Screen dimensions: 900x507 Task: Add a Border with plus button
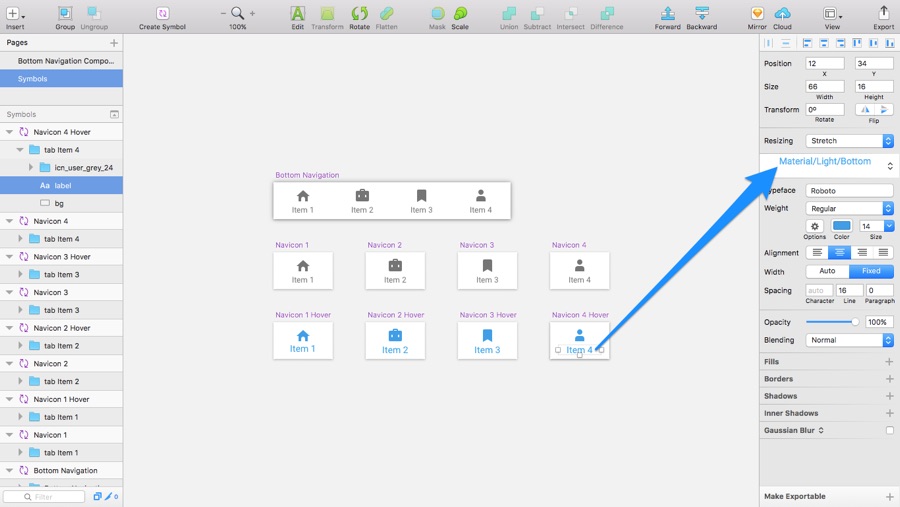[x=889, y=379]
